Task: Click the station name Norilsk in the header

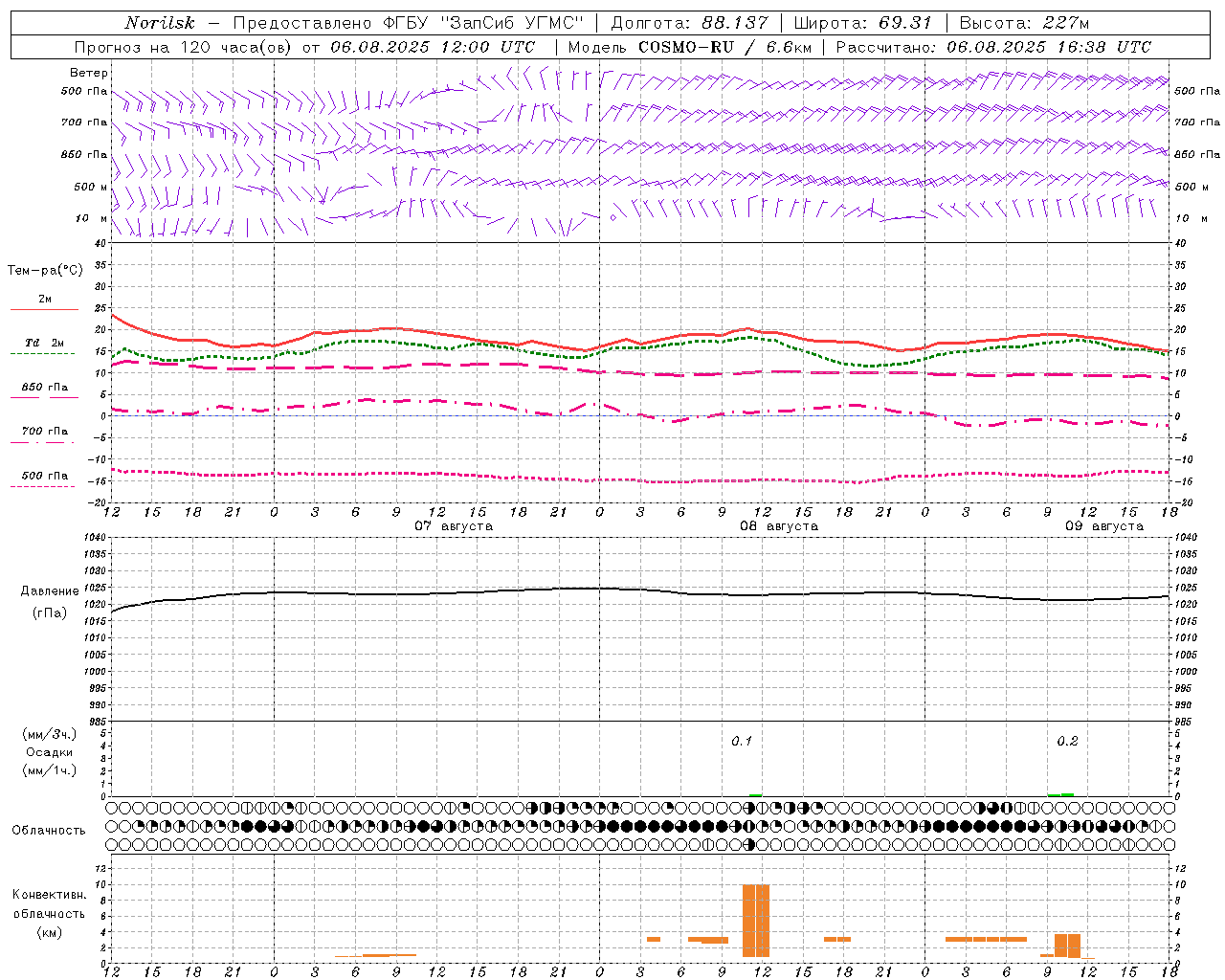Action: pyautogui.click(x=159, y=23)
